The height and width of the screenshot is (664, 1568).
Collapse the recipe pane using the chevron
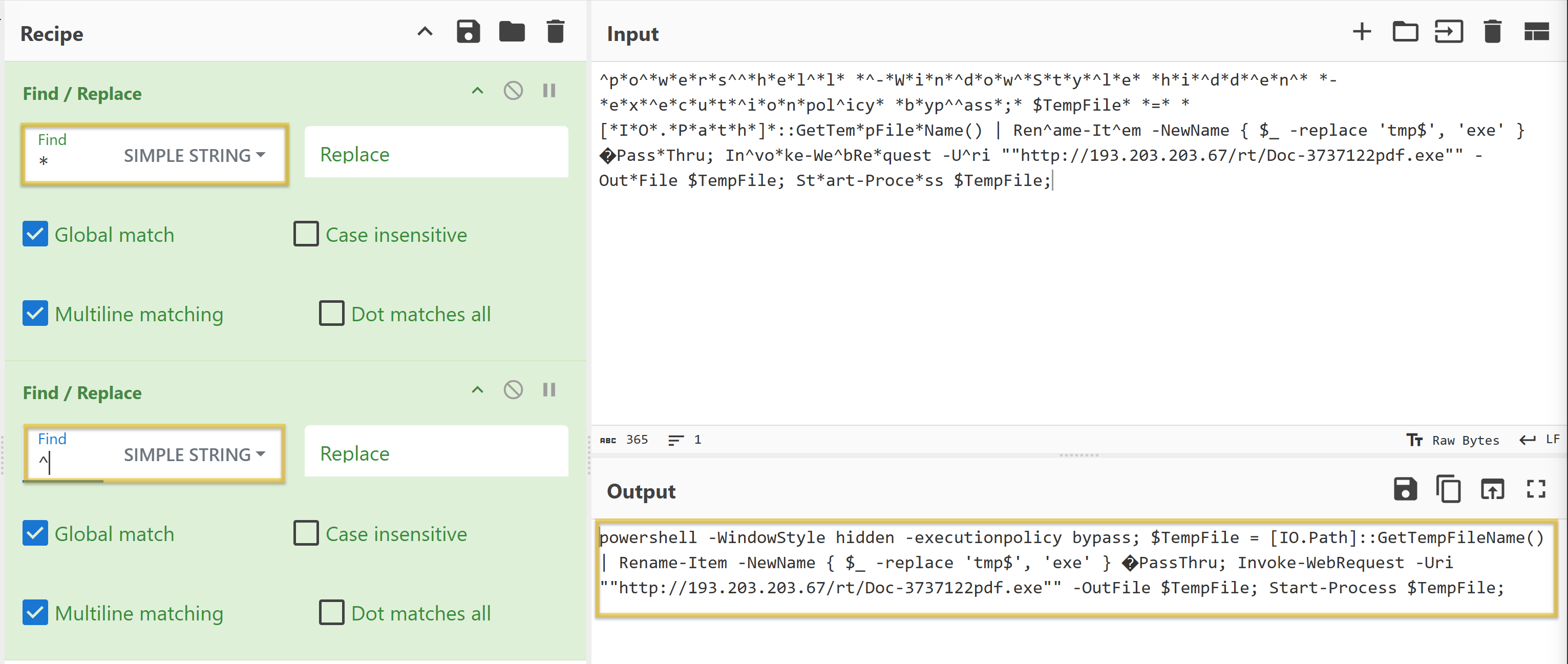[425, 32]
